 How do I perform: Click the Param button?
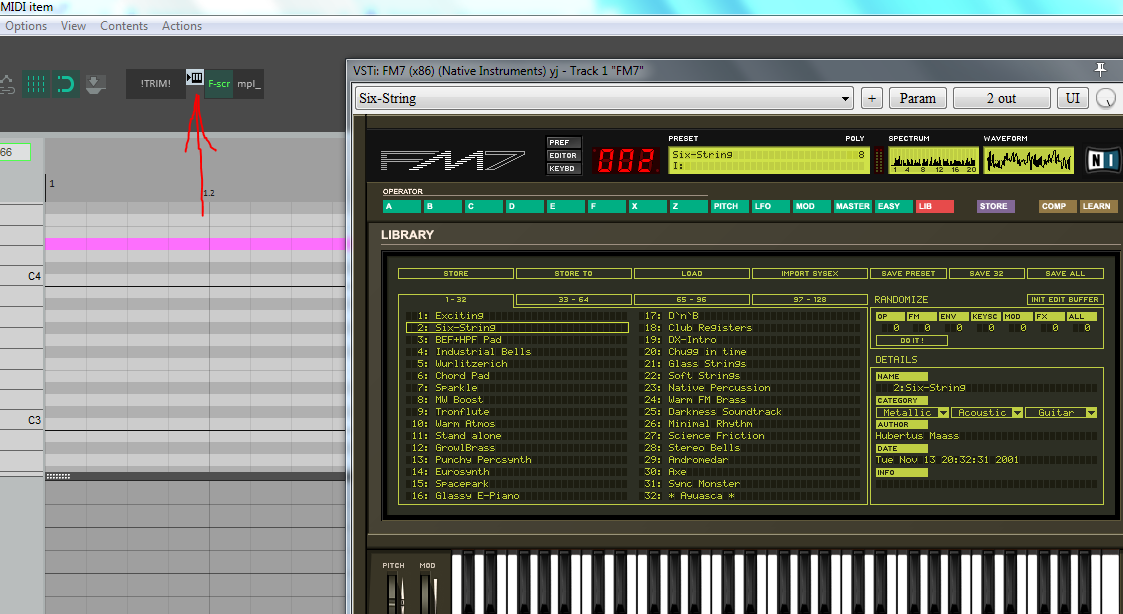coord(917,98)
